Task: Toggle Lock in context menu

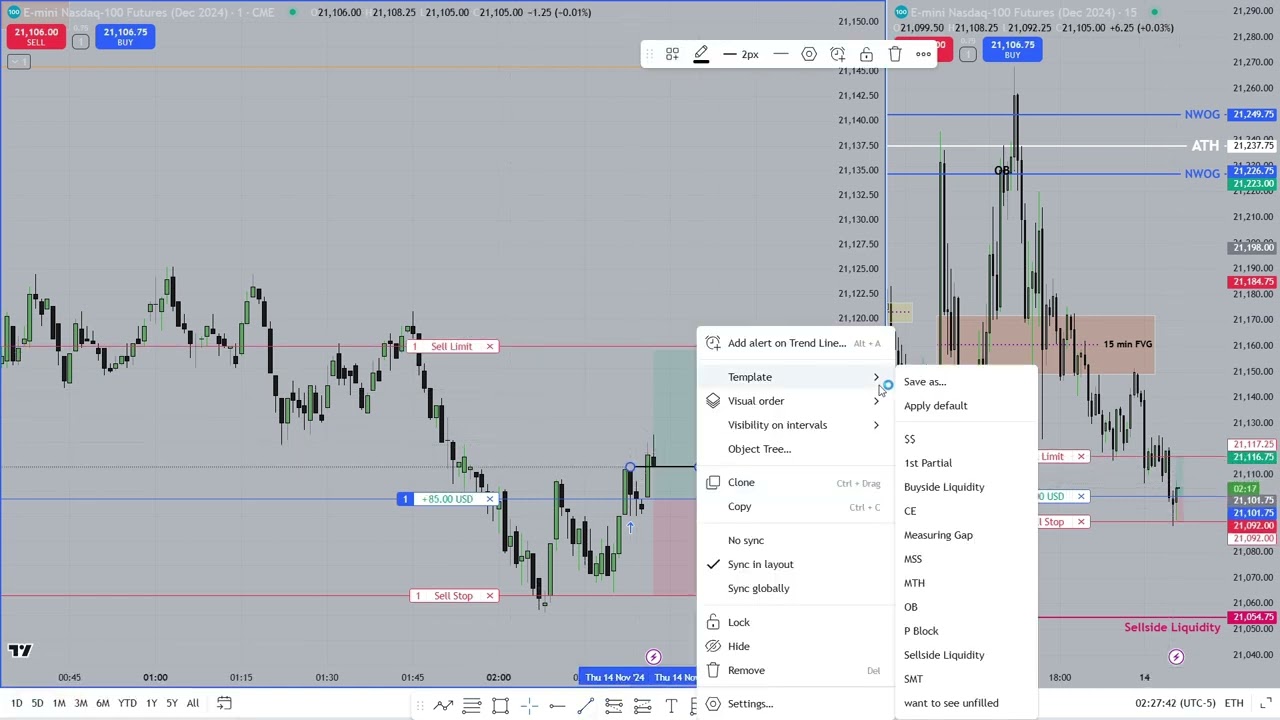Action: click(795, 623)
